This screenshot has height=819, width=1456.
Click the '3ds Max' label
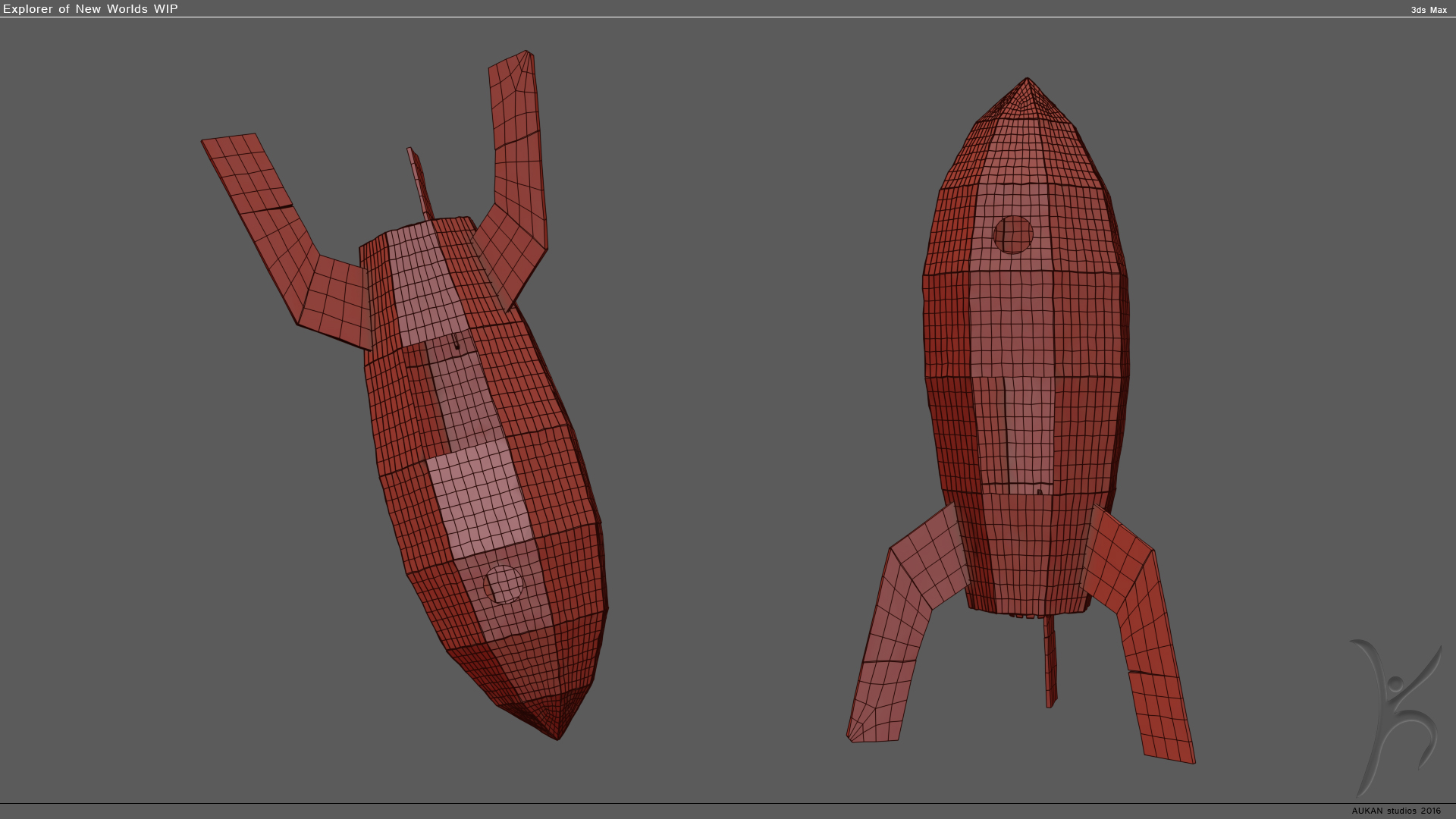point(1429,10)
